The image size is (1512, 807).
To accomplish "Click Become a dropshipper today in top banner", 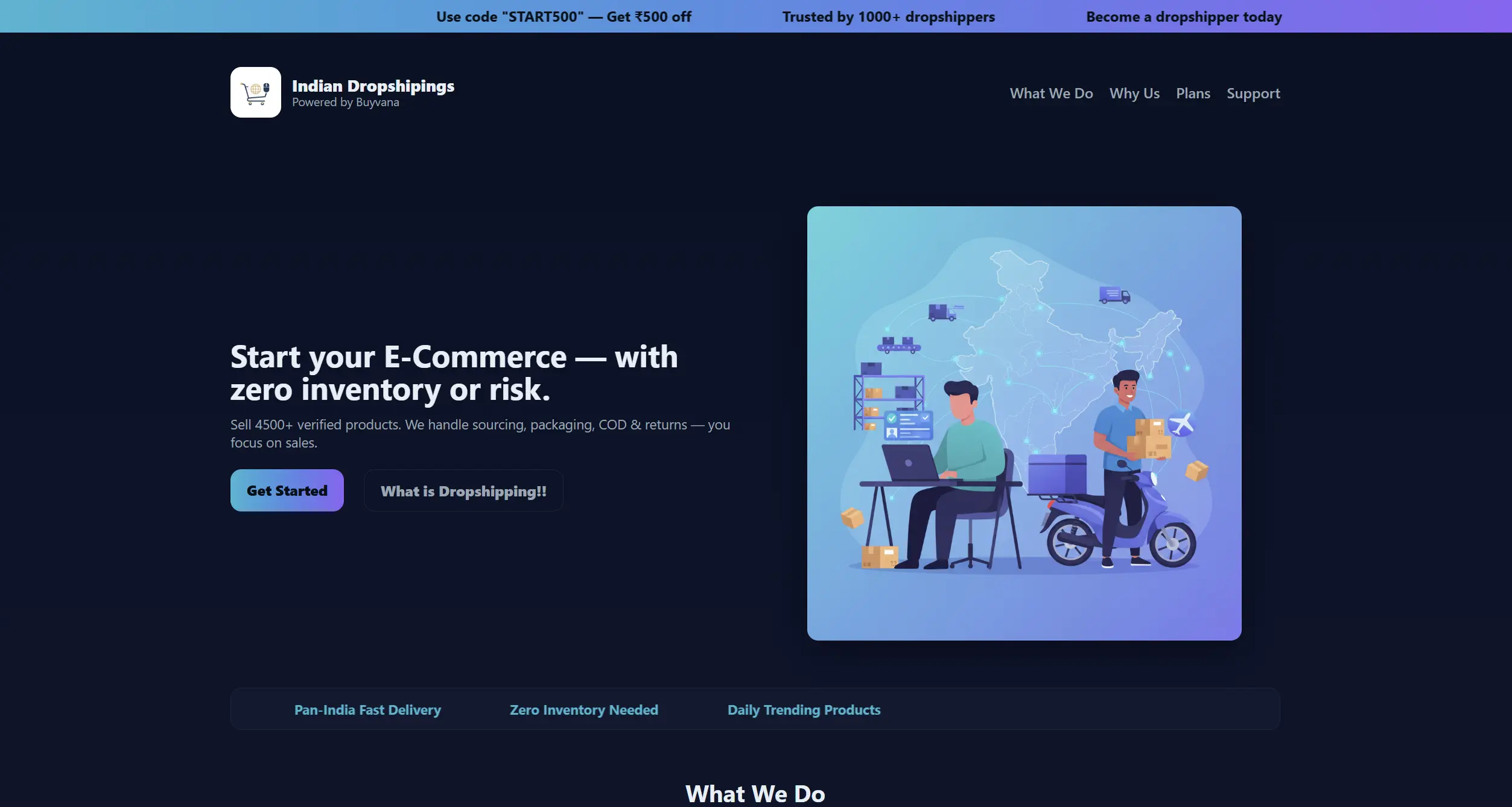I will pyautogui.click(x=1184, y=16).
